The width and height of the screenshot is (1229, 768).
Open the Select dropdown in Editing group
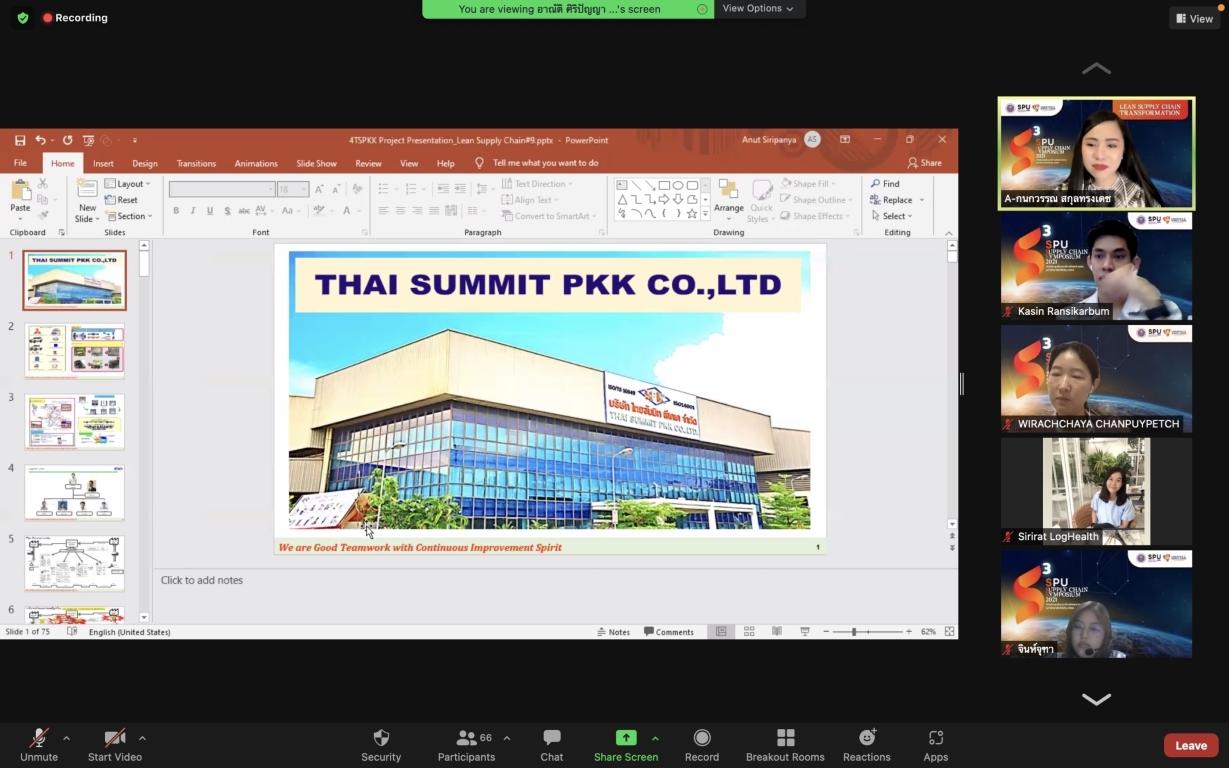click(891, 216)
